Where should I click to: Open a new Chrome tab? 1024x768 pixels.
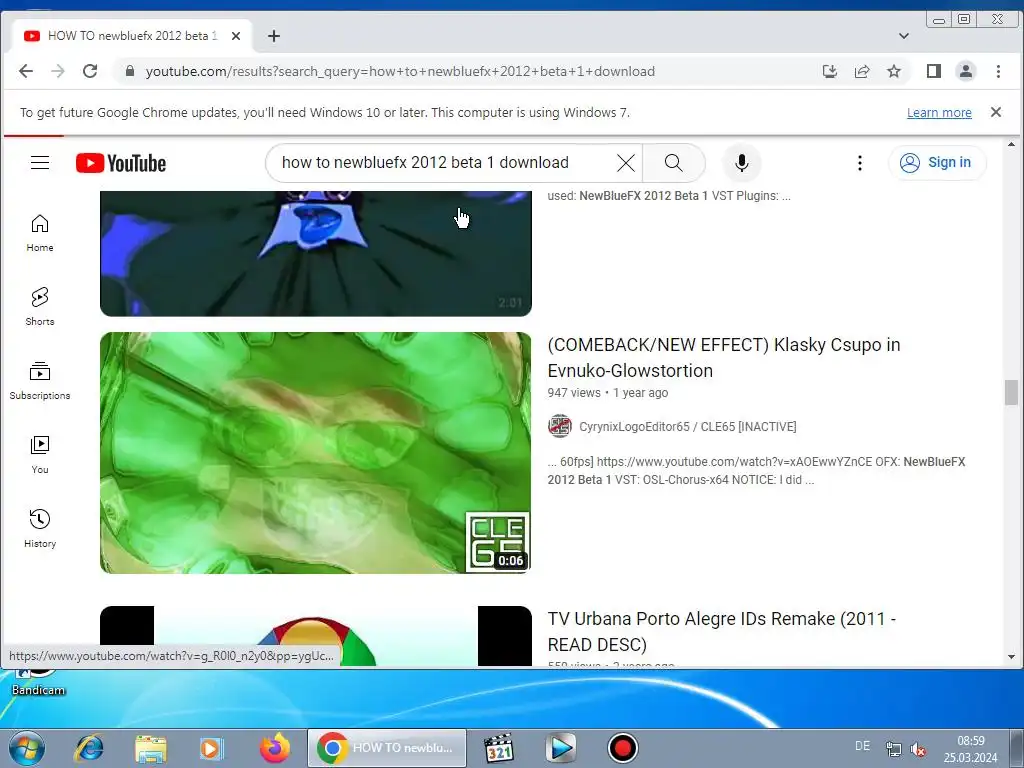click(274, 36)
